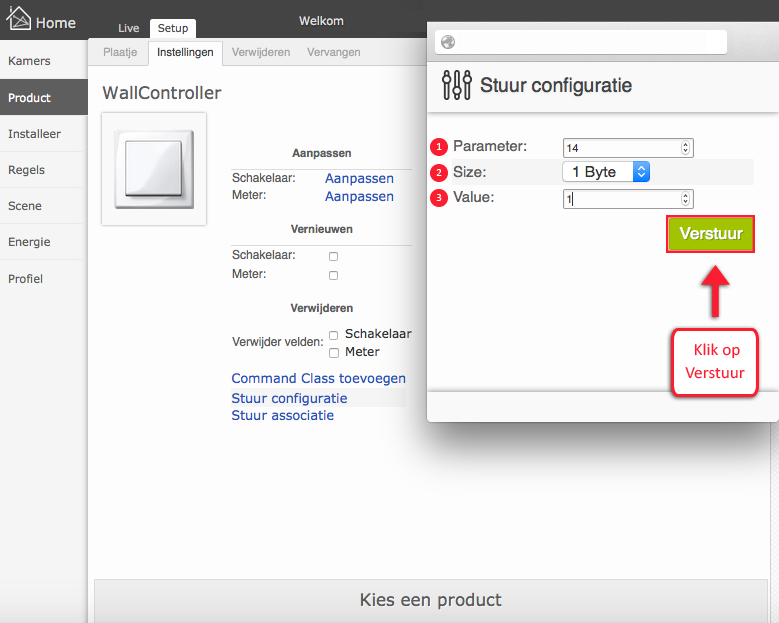Enable Meter checkbox under Verwijder velden
This screenshot has width=779, height=623.
point(334,353)
